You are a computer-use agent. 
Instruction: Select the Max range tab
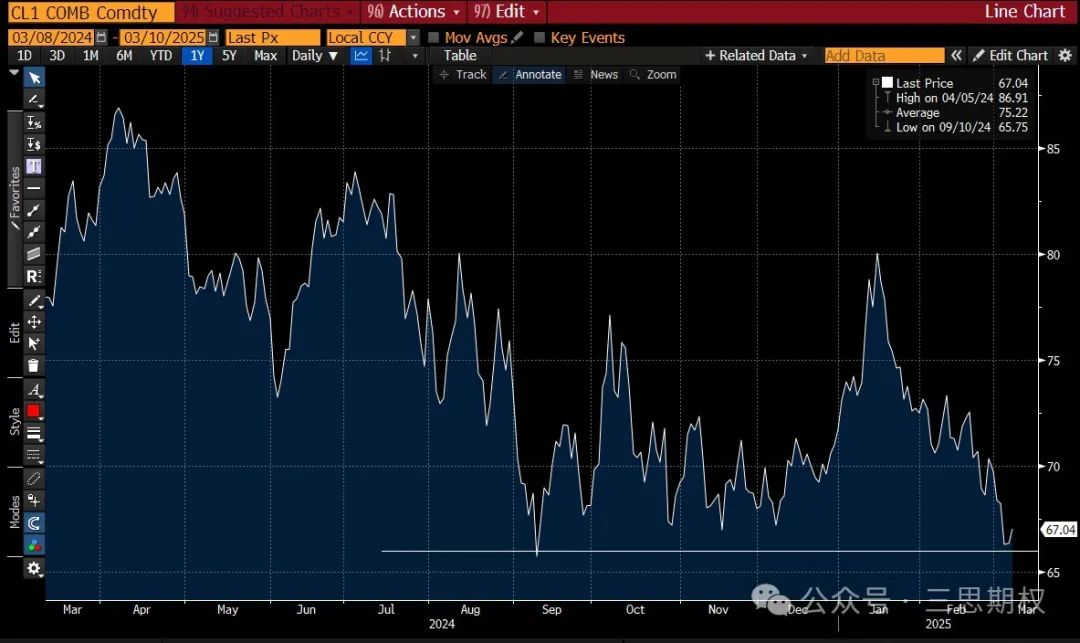click(x=265, y=56)
